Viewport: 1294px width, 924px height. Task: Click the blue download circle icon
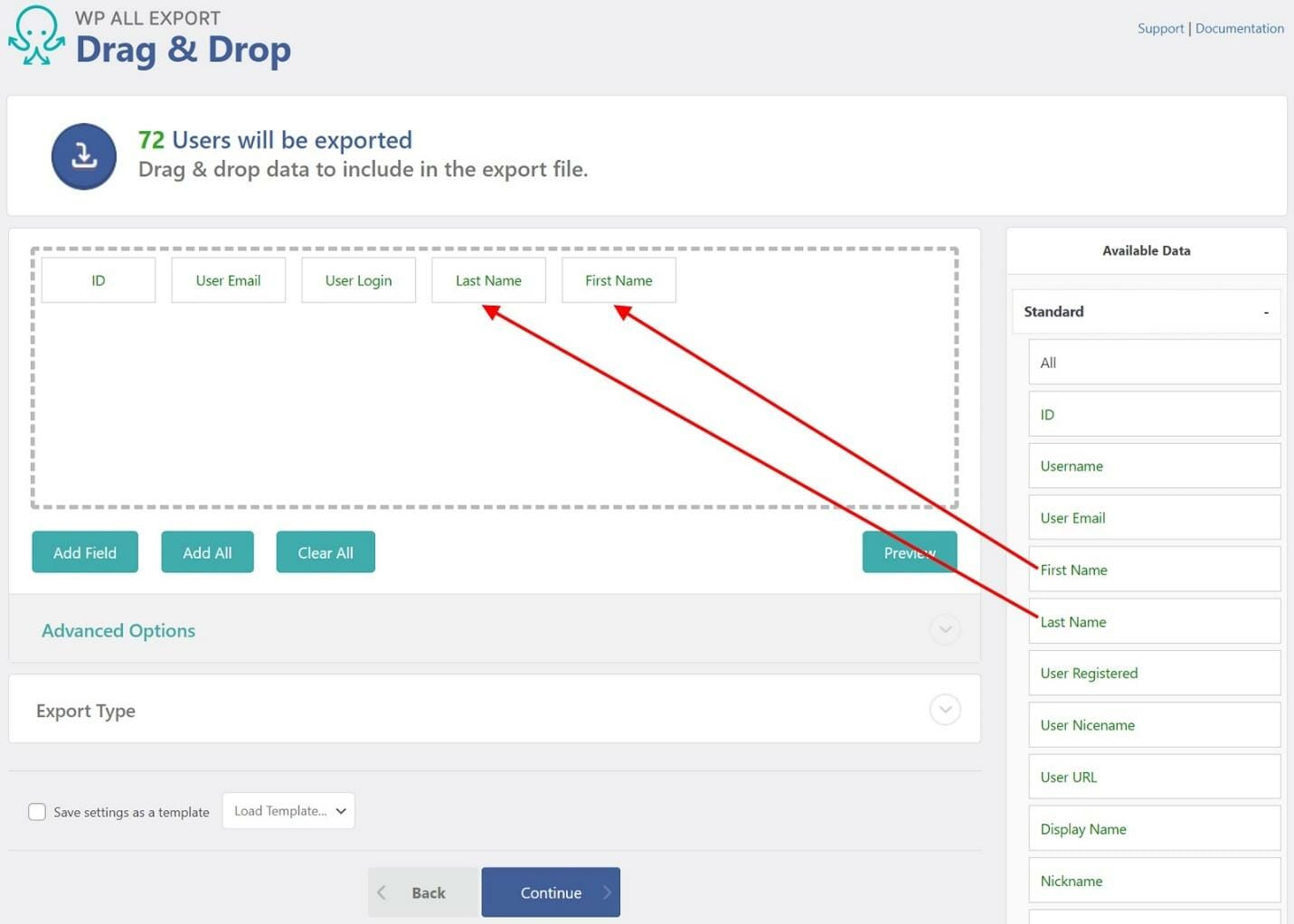click(x=84, y=156)
